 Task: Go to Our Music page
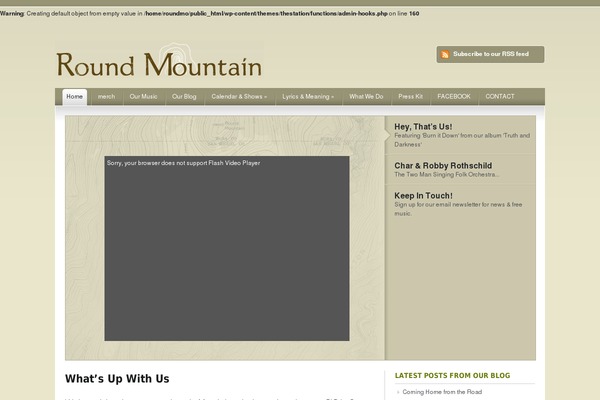click(x=143, y=96)
